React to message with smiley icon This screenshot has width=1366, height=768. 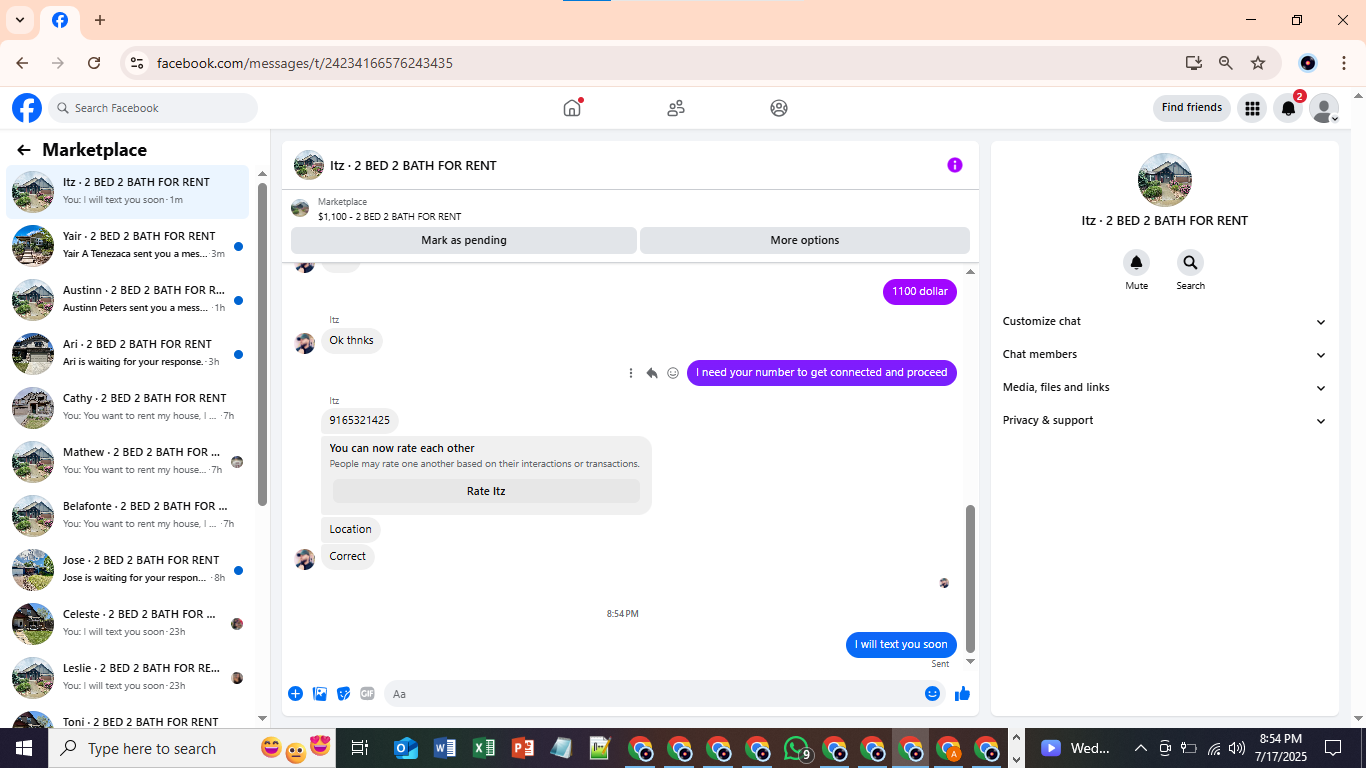[673, 373]
